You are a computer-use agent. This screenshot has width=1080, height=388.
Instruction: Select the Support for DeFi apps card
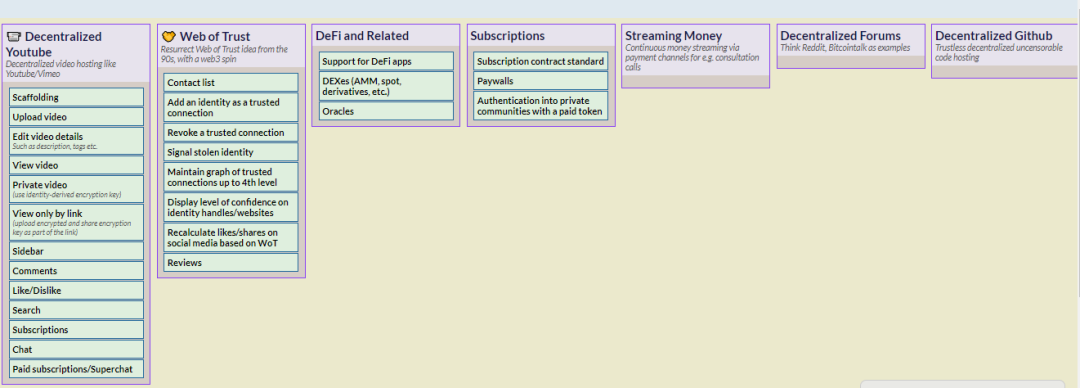[386, 61]
